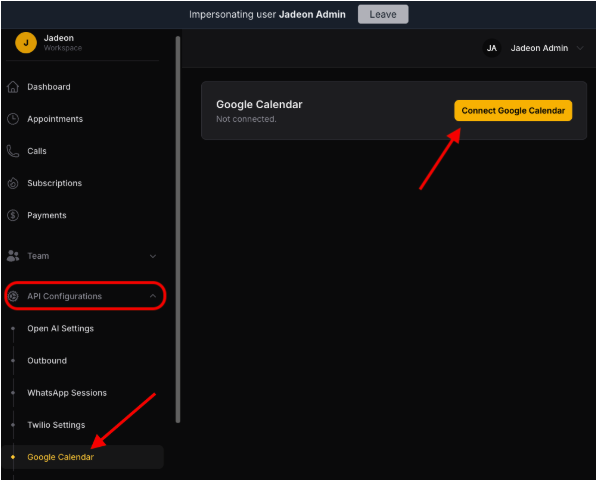Click the sidebar vertical scrollbar
The height and width of the screenshot is (480, 596).
pyautogui.click(x=178, y=229)
